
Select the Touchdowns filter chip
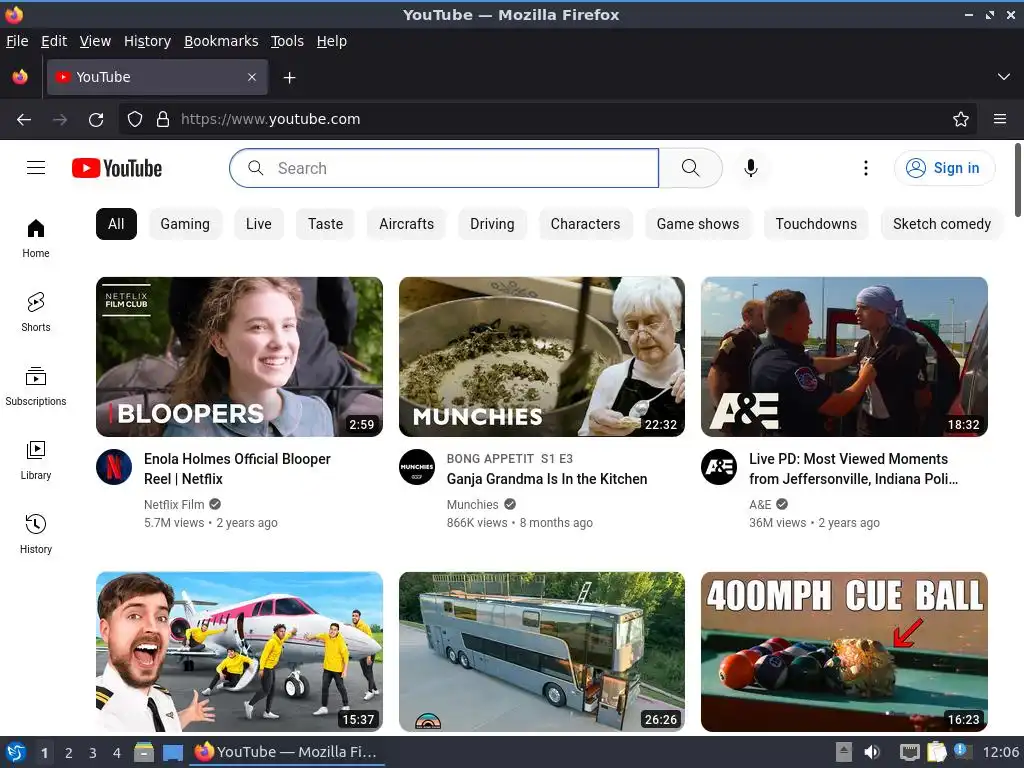816,224
